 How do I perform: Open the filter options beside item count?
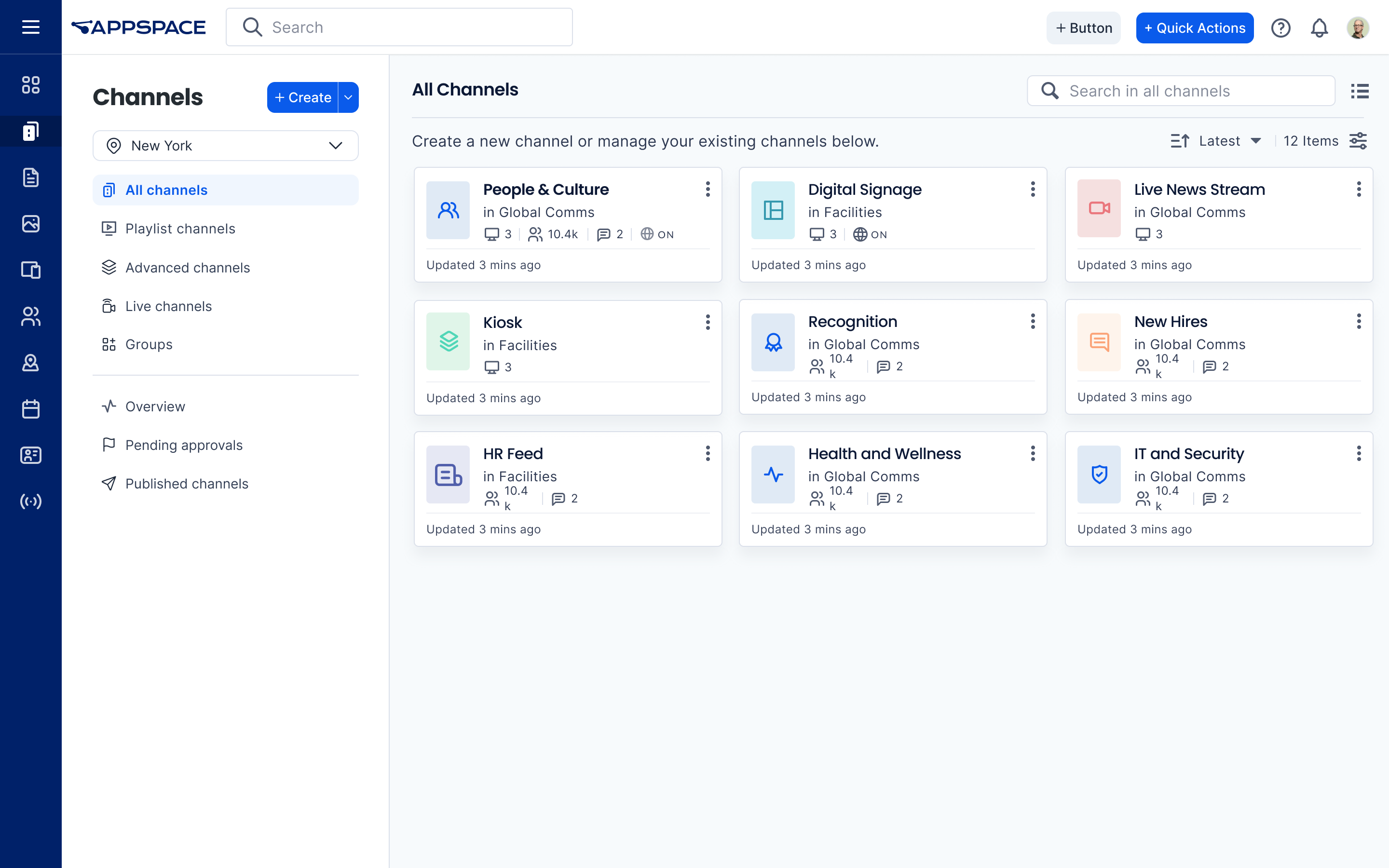click(x=1358, y=141)
